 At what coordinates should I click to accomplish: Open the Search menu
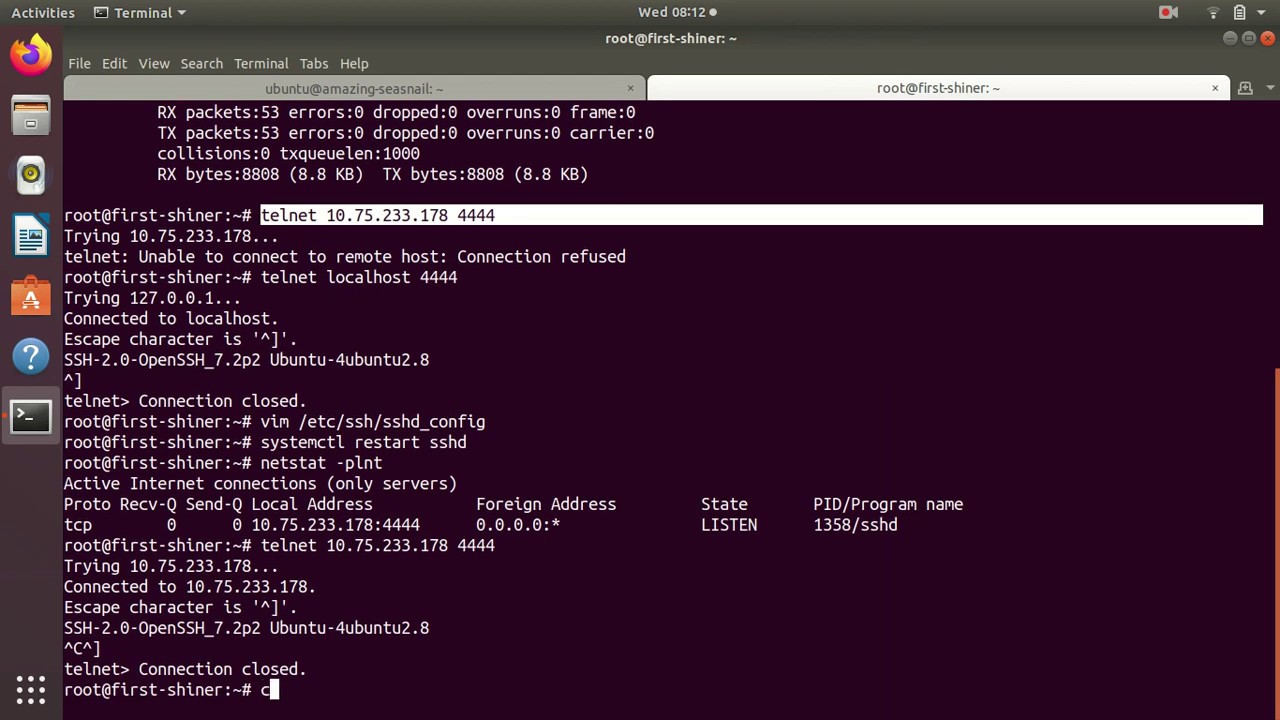point(201,63)
